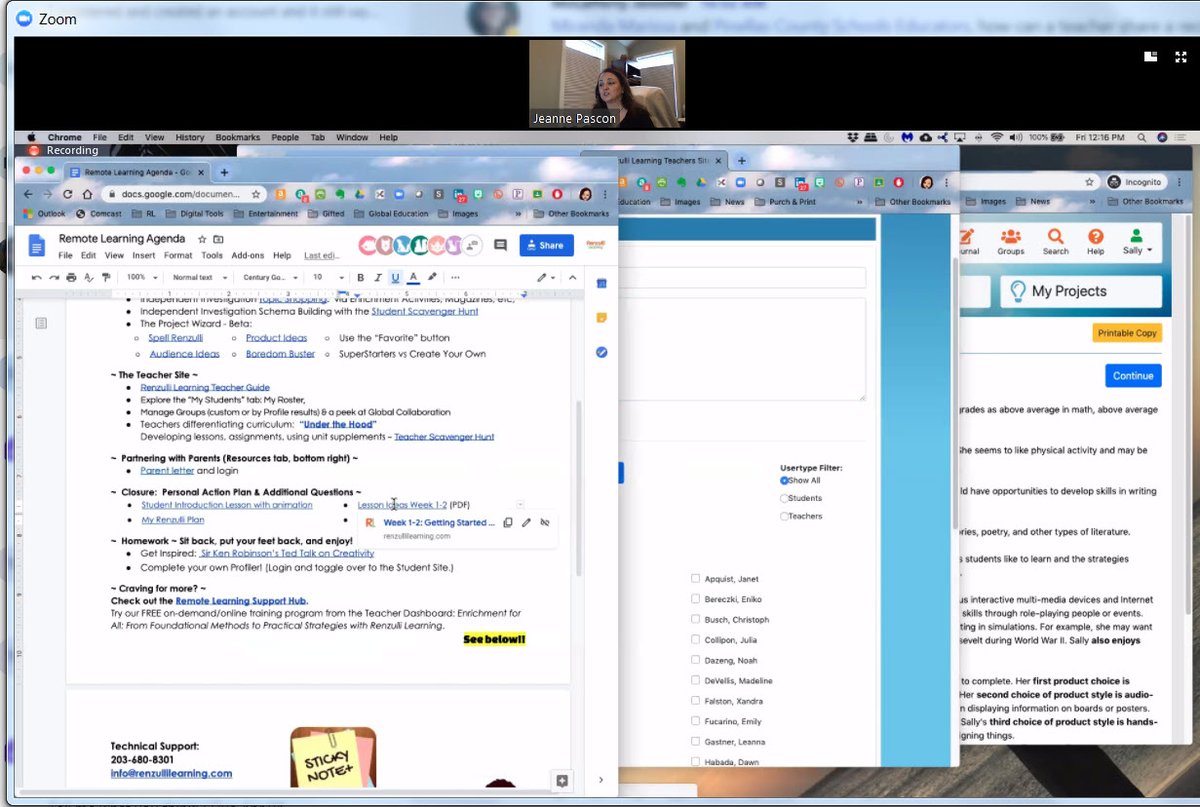The image size is (1200, 807).
Task: Select the Show All radio button
Action: [785, 480]
